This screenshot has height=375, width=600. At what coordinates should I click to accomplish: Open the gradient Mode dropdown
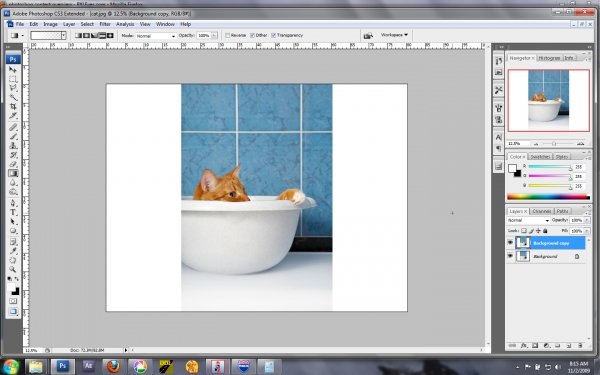pos(156,36)
